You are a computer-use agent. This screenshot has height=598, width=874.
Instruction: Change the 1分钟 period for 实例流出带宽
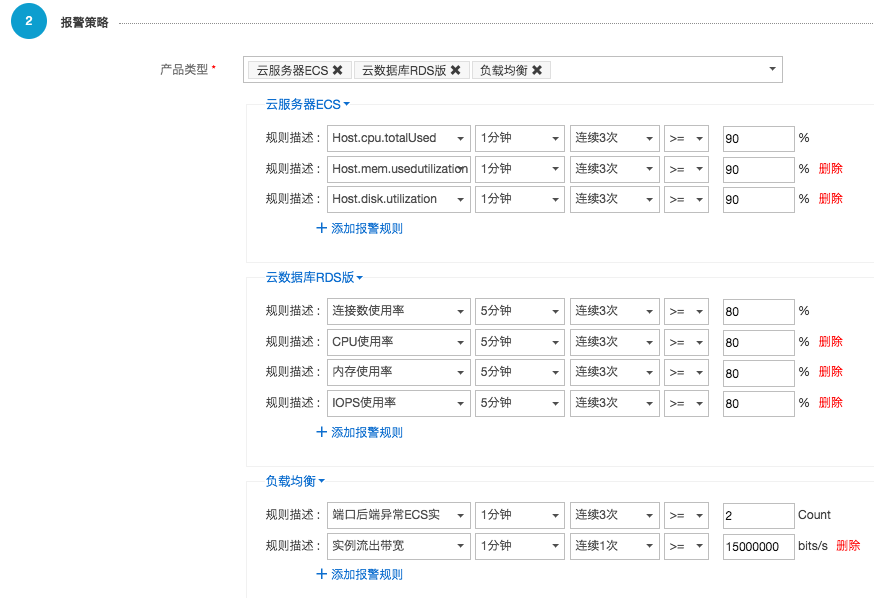click(x=520, y=546)
